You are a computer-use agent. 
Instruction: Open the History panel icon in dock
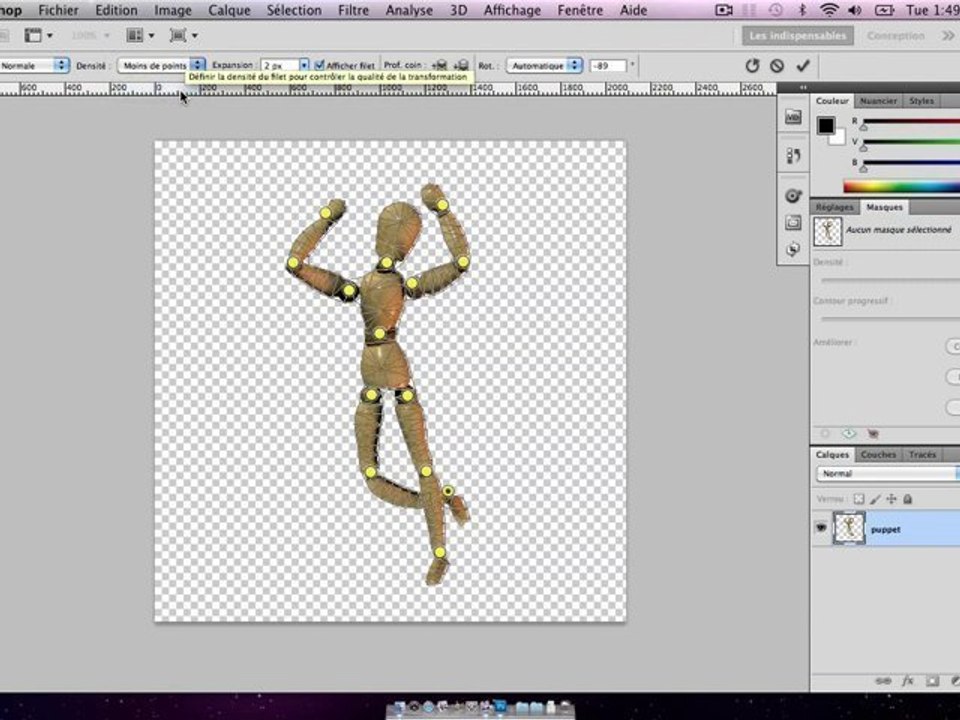pos(793,156)
